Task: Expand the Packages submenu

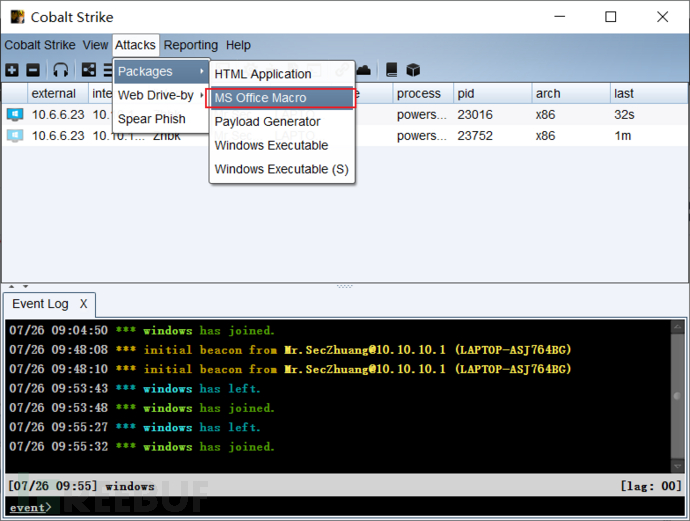Action: (160, 72)
